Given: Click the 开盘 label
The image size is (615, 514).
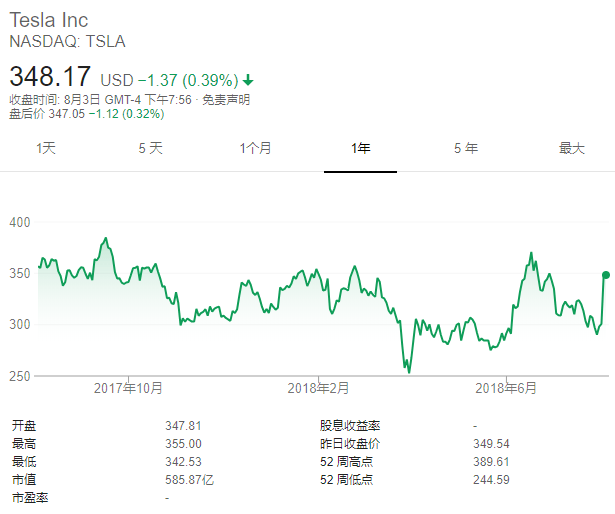Looking at the screenshot, I should pyautogui.click(x=24, y=426).
